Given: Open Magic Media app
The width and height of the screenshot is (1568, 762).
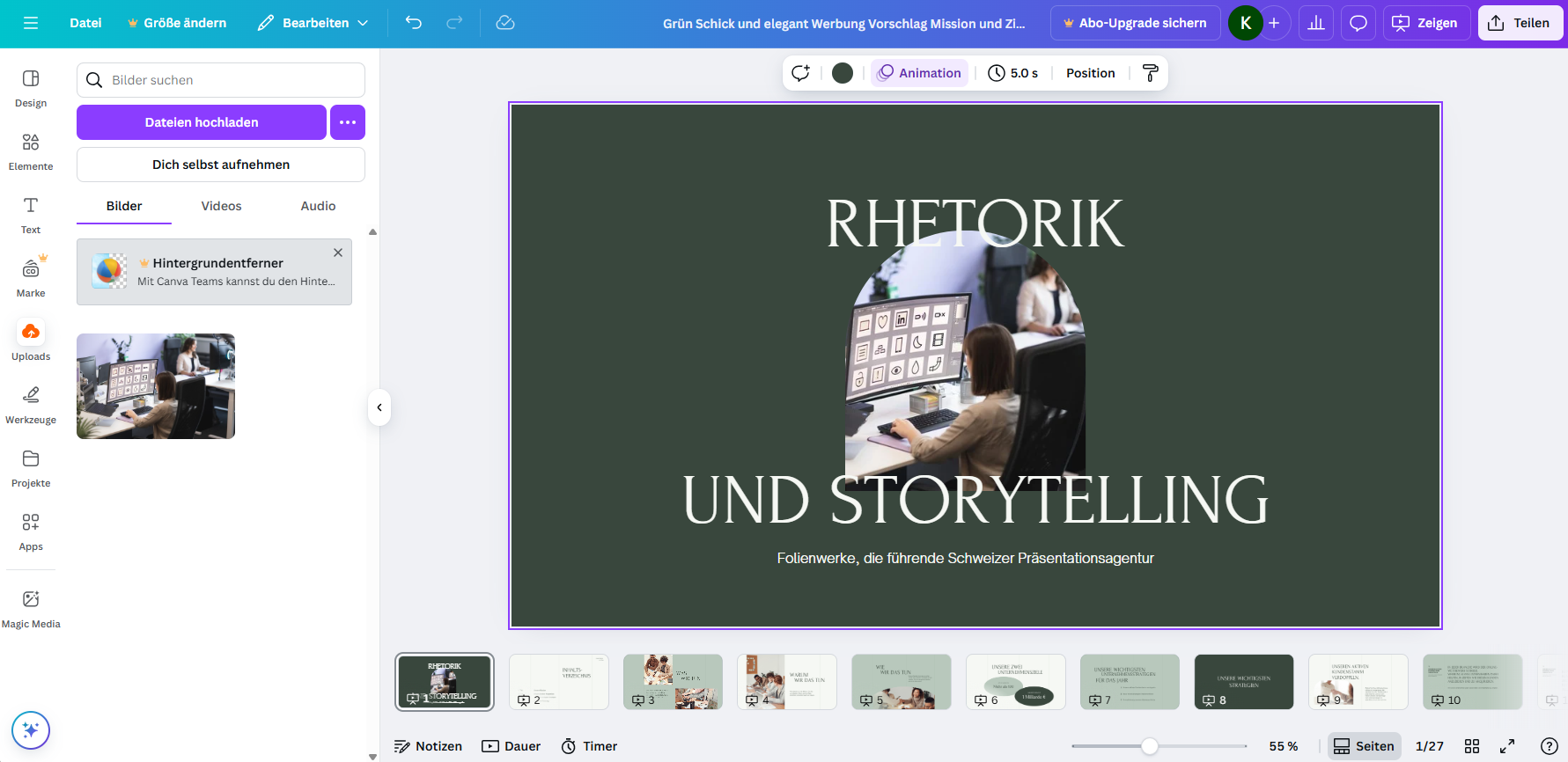Looking at the screenshot, I should coord(31,610).
